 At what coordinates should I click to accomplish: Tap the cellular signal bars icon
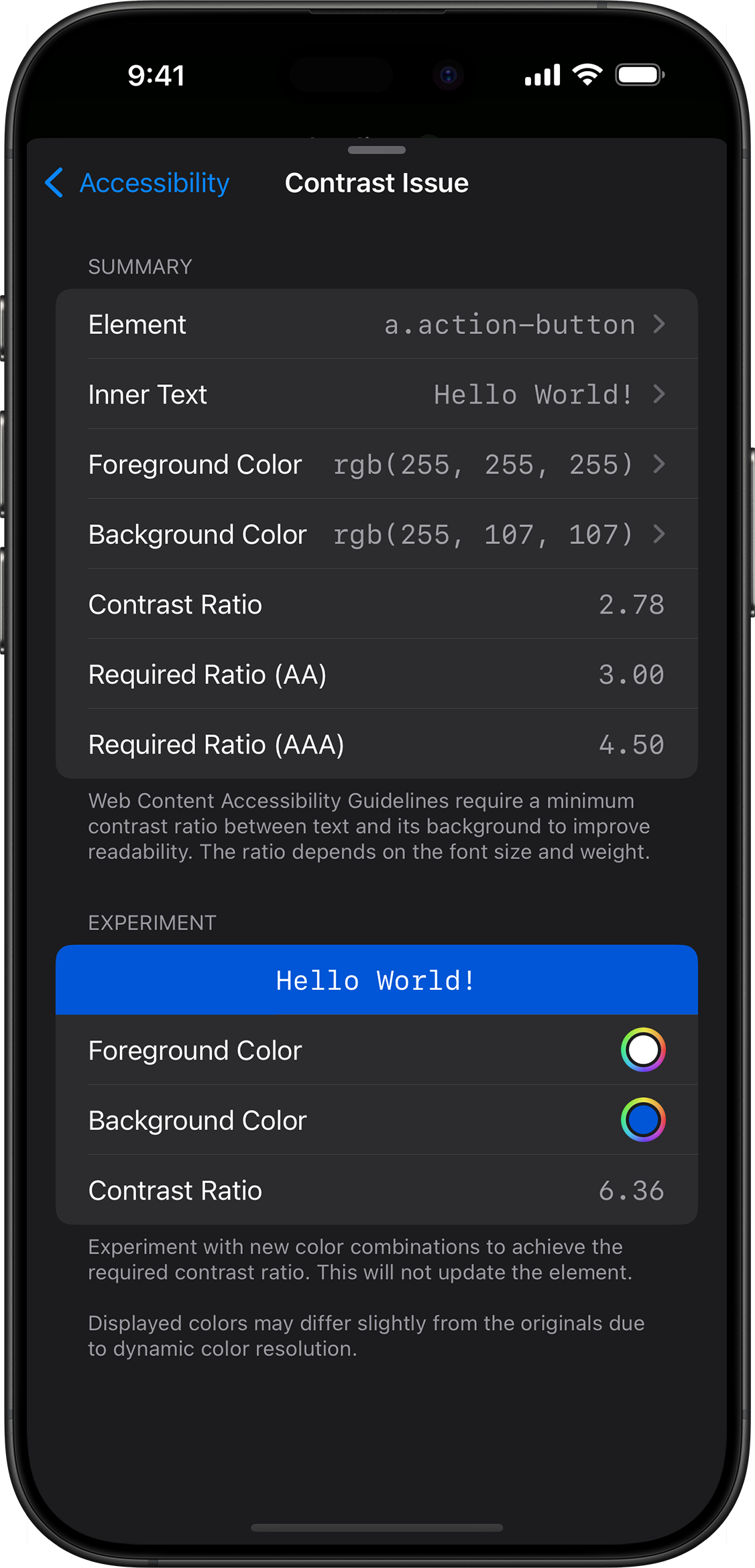coord(542,75)
